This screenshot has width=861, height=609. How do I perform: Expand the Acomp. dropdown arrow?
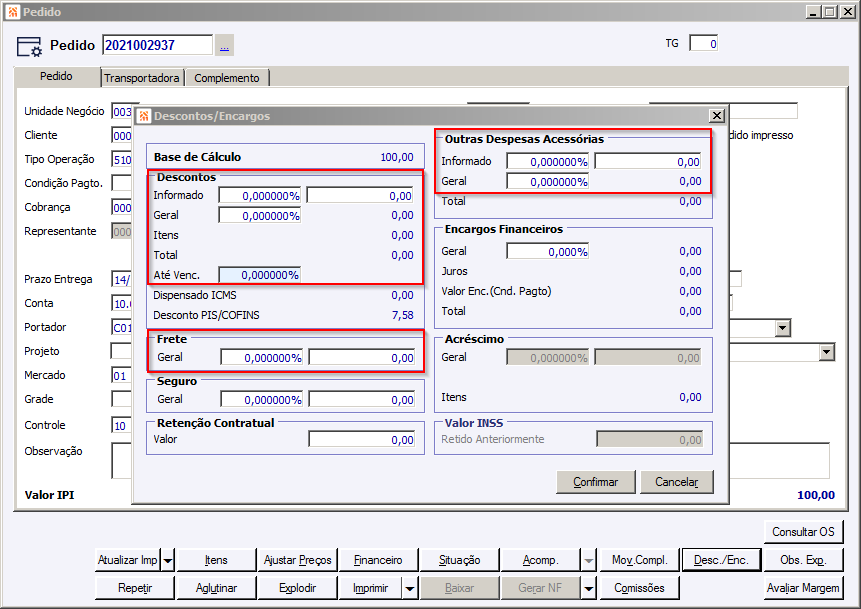[x=589, y=560]
